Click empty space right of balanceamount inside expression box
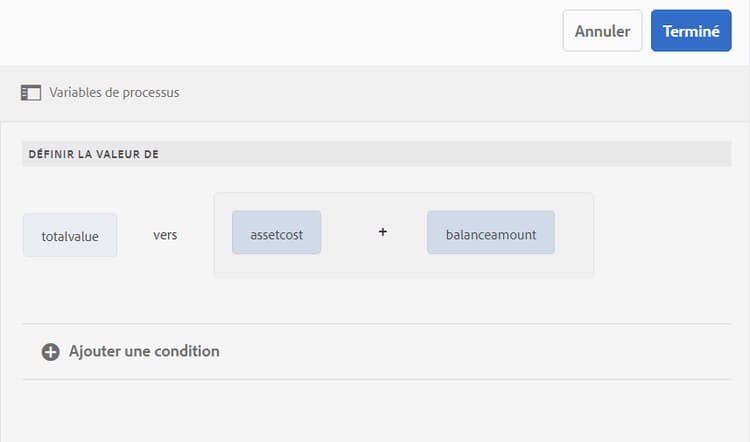 (x=574, y=234)
